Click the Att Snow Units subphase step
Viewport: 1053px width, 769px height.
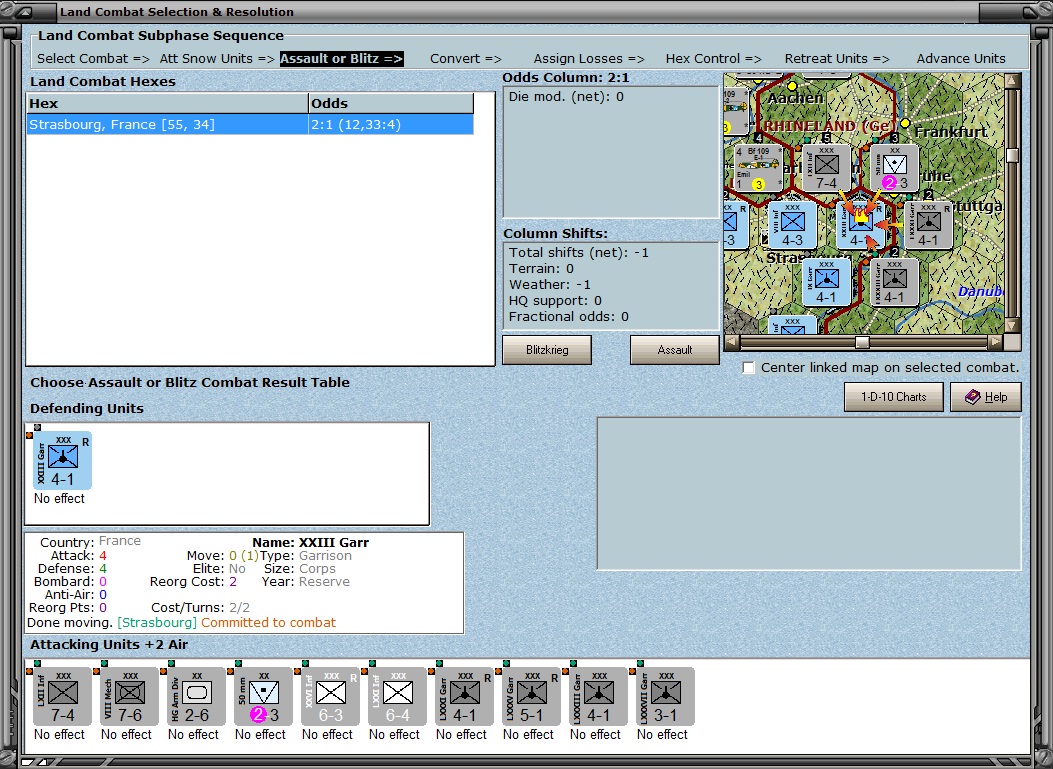[217, 58]
